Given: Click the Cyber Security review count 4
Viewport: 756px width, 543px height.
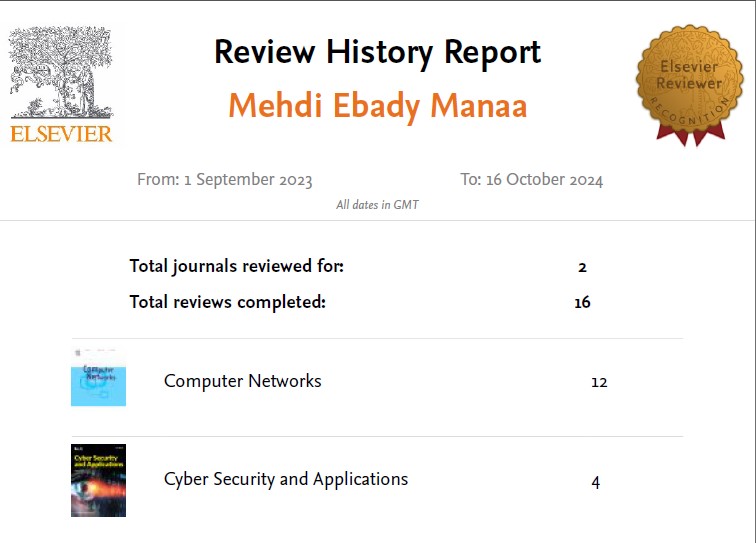Looking at the screenshot, I should [x=596, y=482].
